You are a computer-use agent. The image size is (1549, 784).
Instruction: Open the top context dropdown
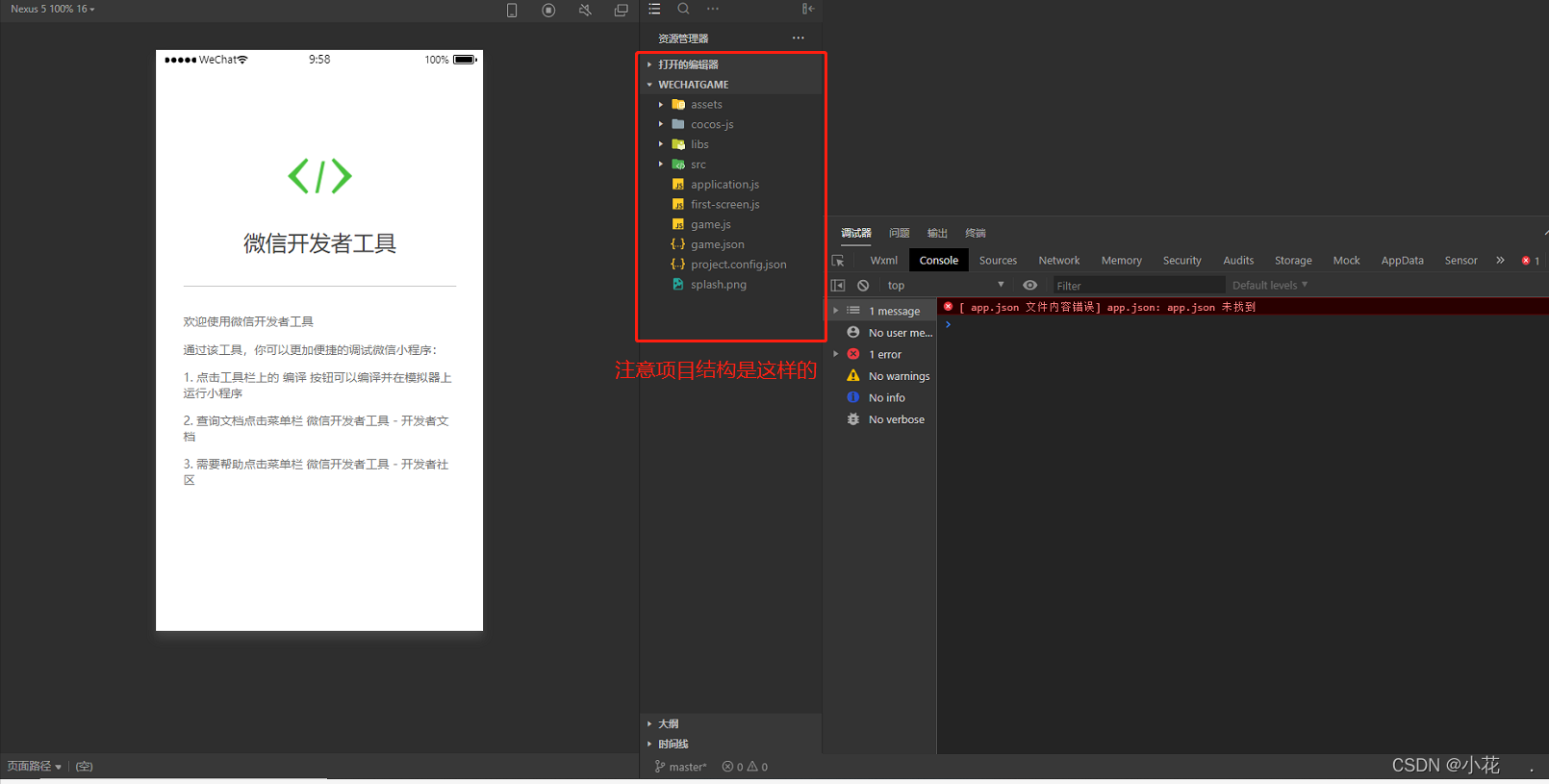pyautogui.click(x=946, y=286)
